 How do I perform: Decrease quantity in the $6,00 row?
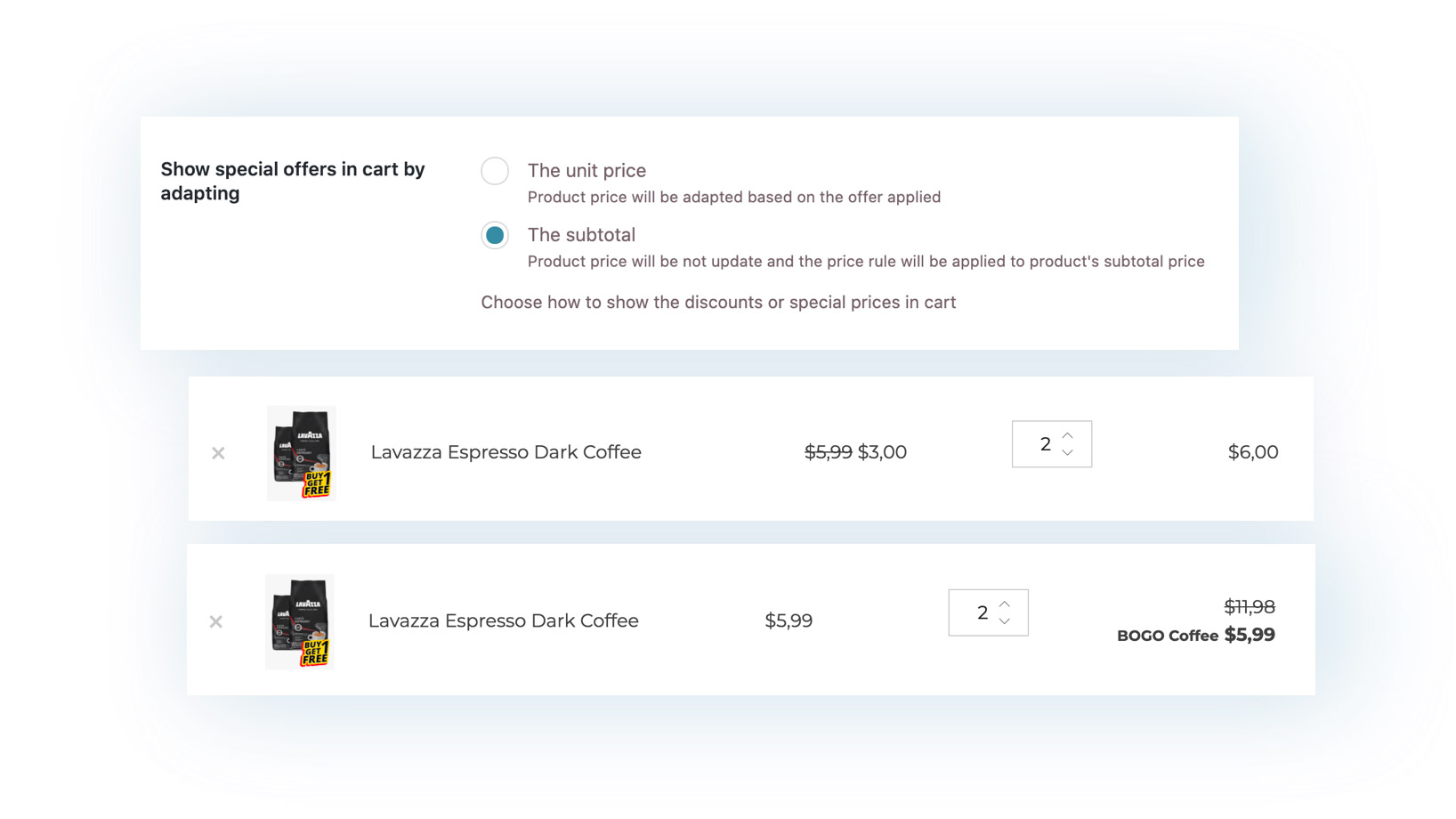(1068, 453)
